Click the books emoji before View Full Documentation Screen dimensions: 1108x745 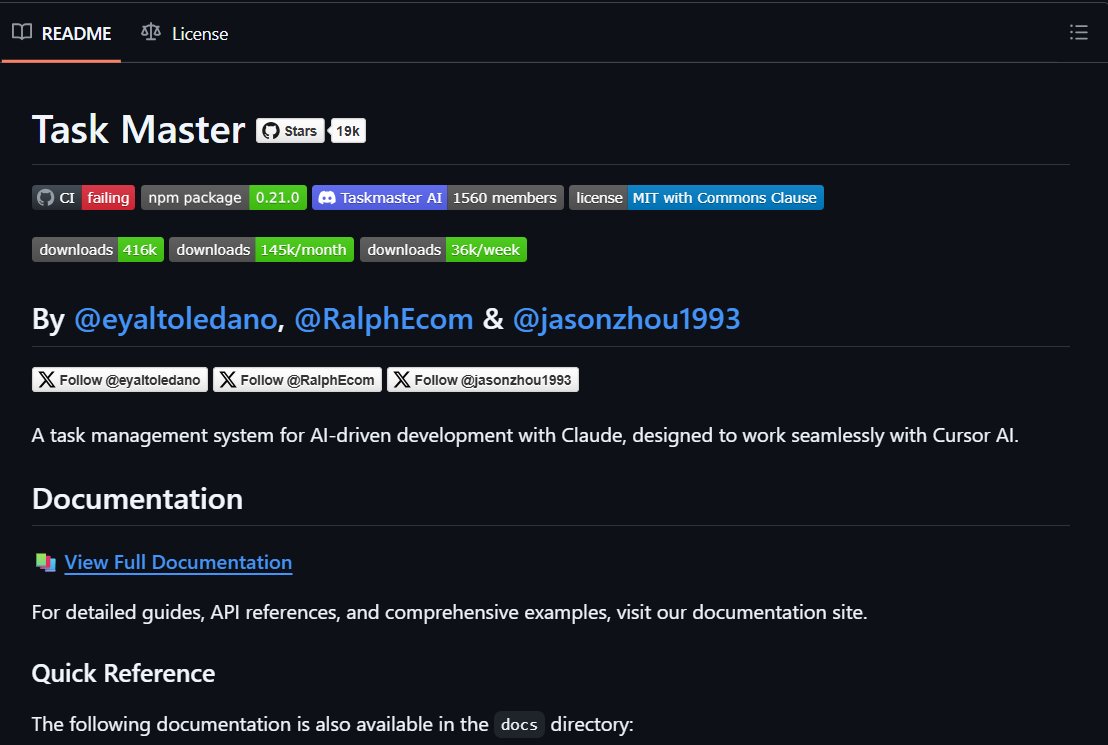[x=45, y=563]
